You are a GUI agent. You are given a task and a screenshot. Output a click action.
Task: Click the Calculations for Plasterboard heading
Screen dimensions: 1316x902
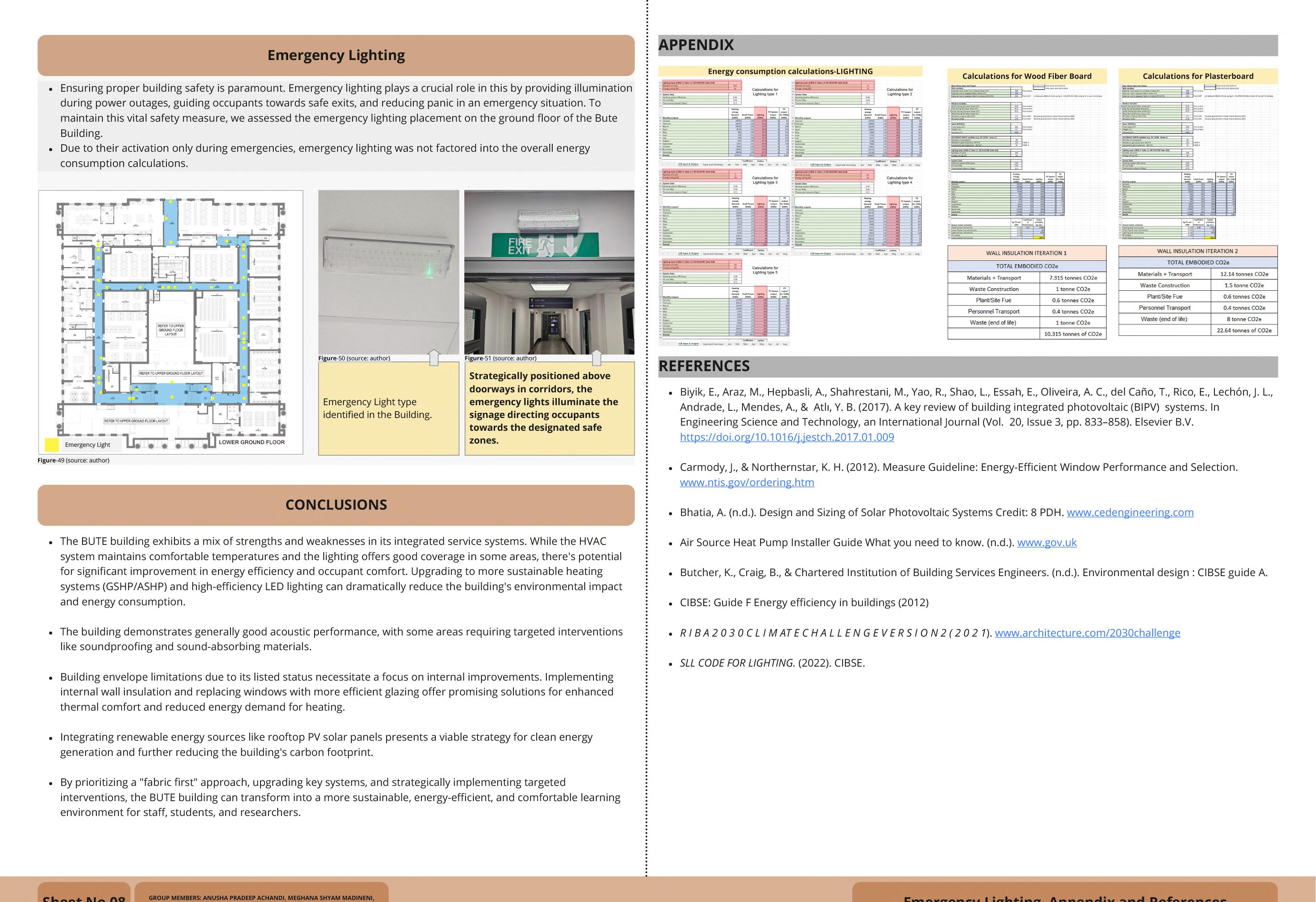coord(1198,76)
